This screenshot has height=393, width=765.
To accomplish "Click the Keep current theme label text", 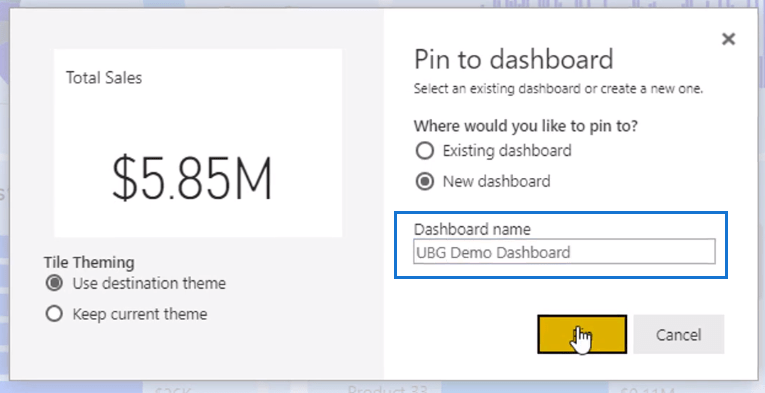I will pos(140,314).
